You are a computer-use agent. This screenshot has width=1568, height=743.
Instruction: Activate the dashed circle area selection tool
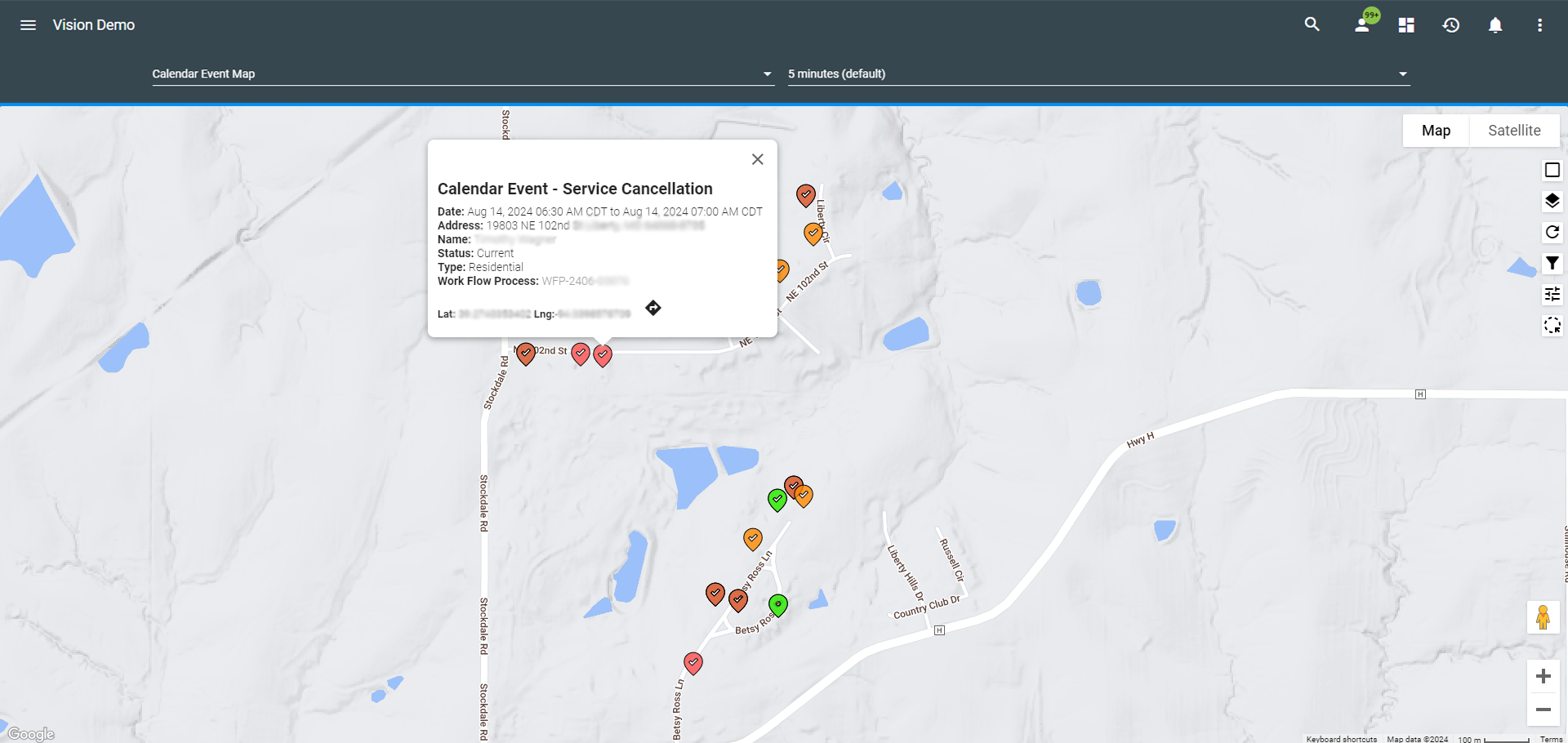(1552, 325)
